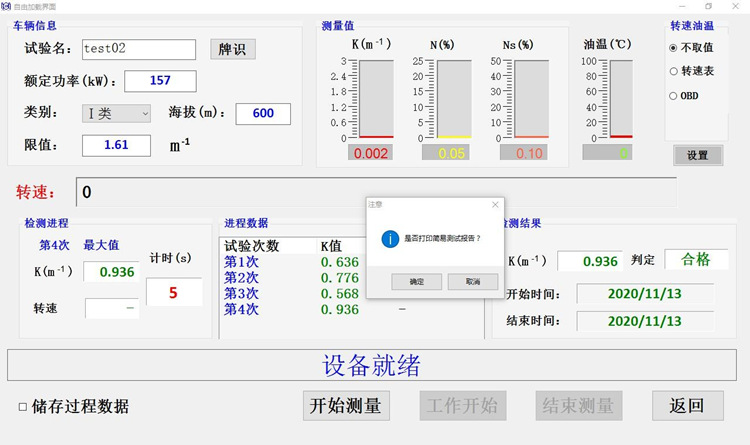Click the K值 column header
The height and width of the screenshot is (445, 750).
click(331, 246)
